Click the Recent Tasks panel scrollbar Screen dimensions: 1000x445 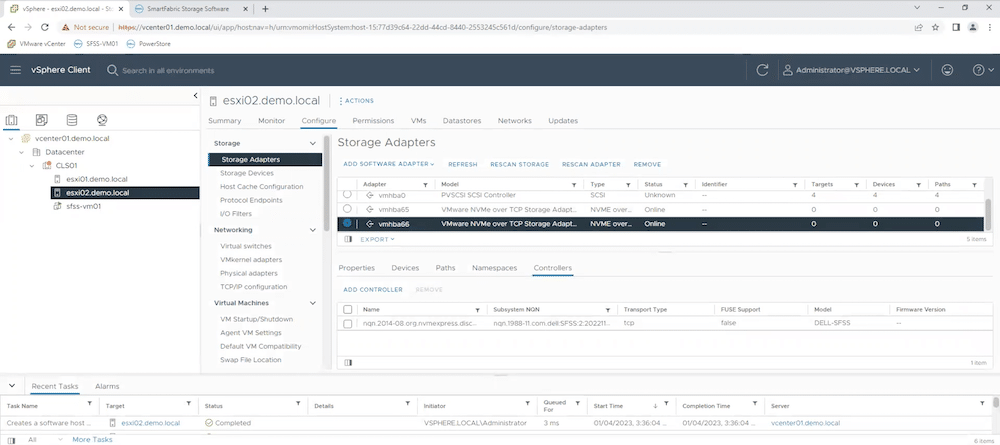pos(996,403)
